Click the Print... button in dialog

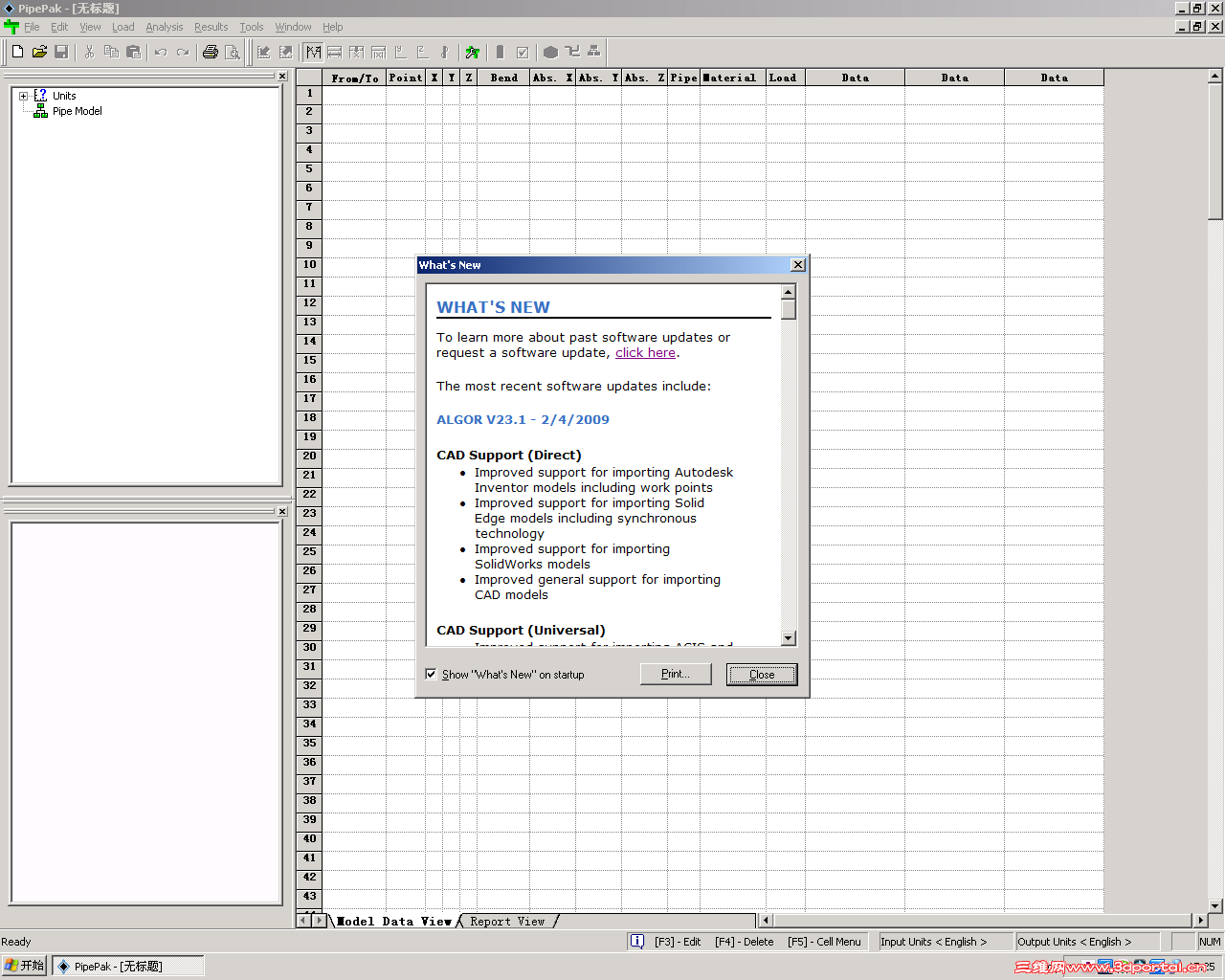tap(676, 674)
